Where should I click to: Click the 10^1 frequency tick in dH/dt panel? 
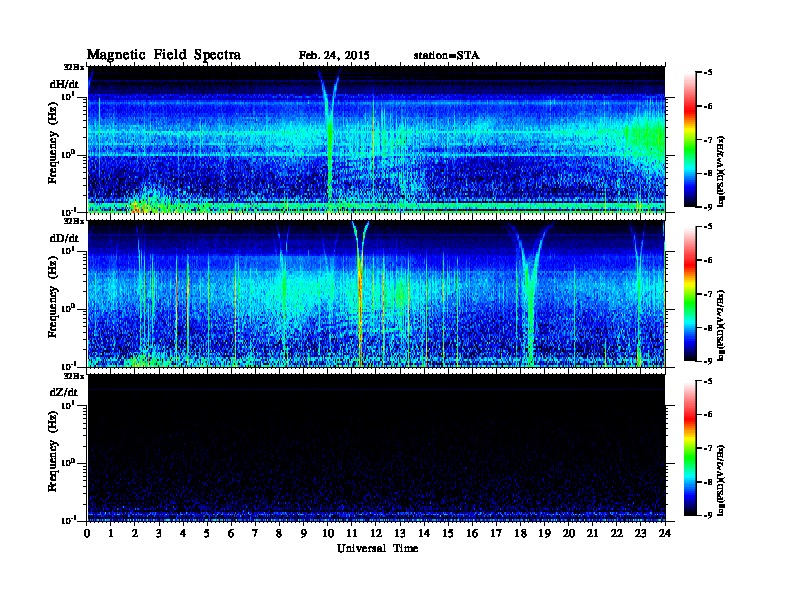(68, 96)
